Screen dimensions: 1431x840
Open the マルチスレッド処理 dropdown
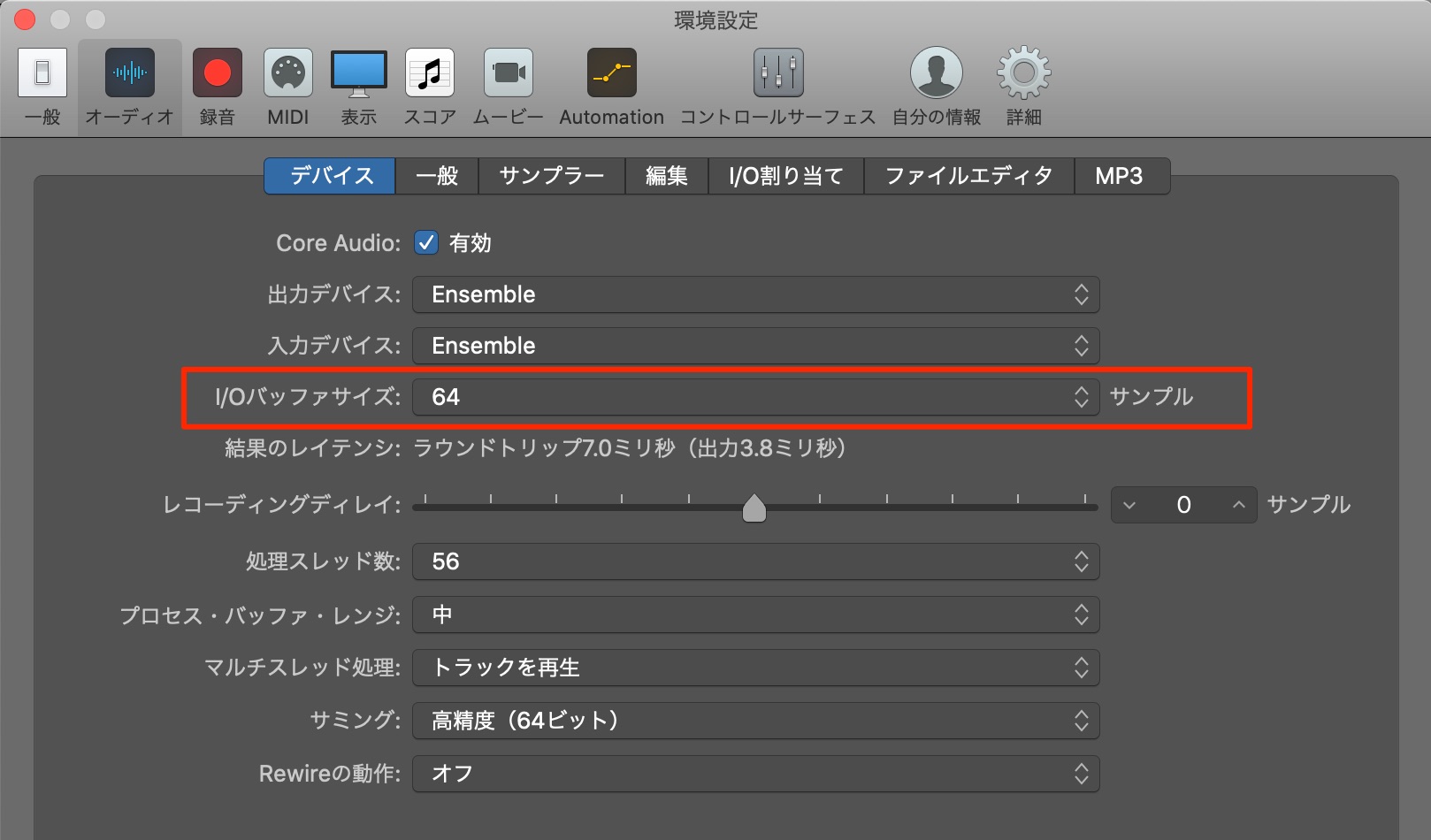pos(756,668)
